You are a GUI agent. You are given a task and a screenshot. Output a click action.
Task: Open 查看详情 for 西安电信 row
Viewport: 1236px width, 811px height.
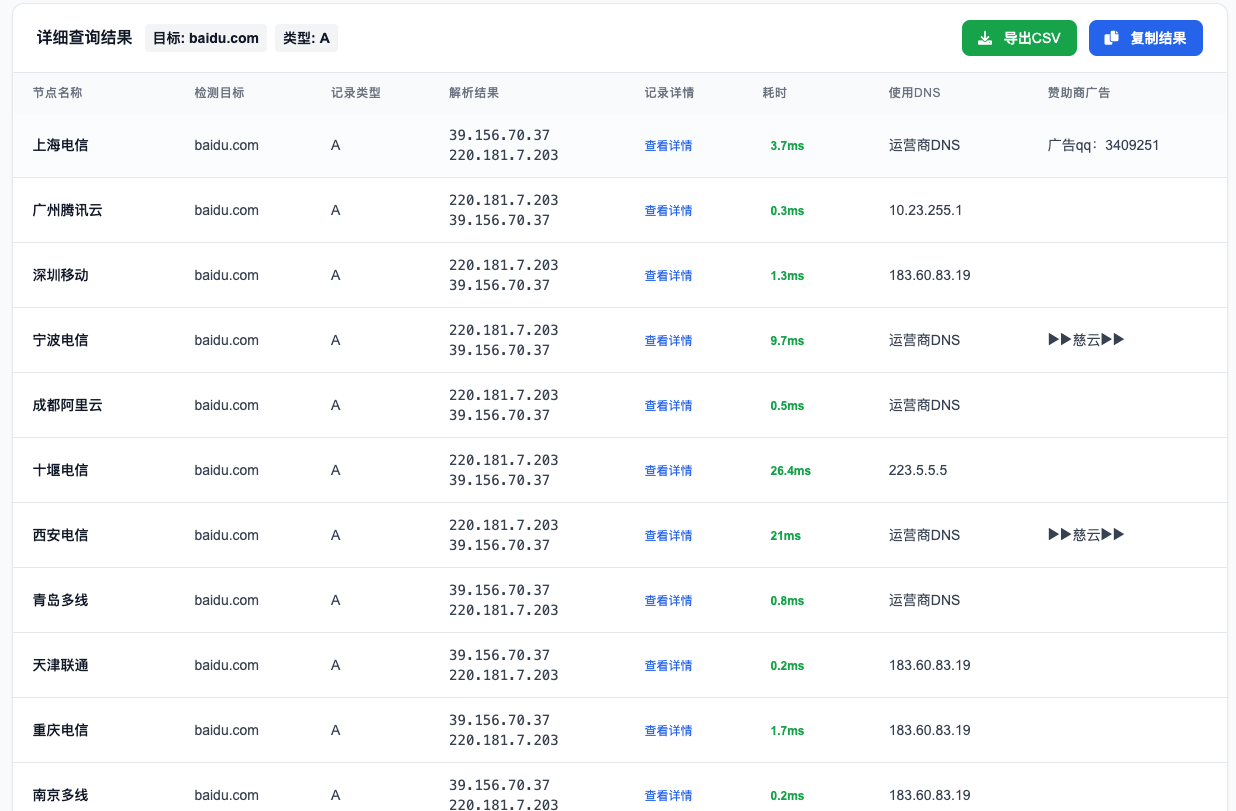pos(668,536)
